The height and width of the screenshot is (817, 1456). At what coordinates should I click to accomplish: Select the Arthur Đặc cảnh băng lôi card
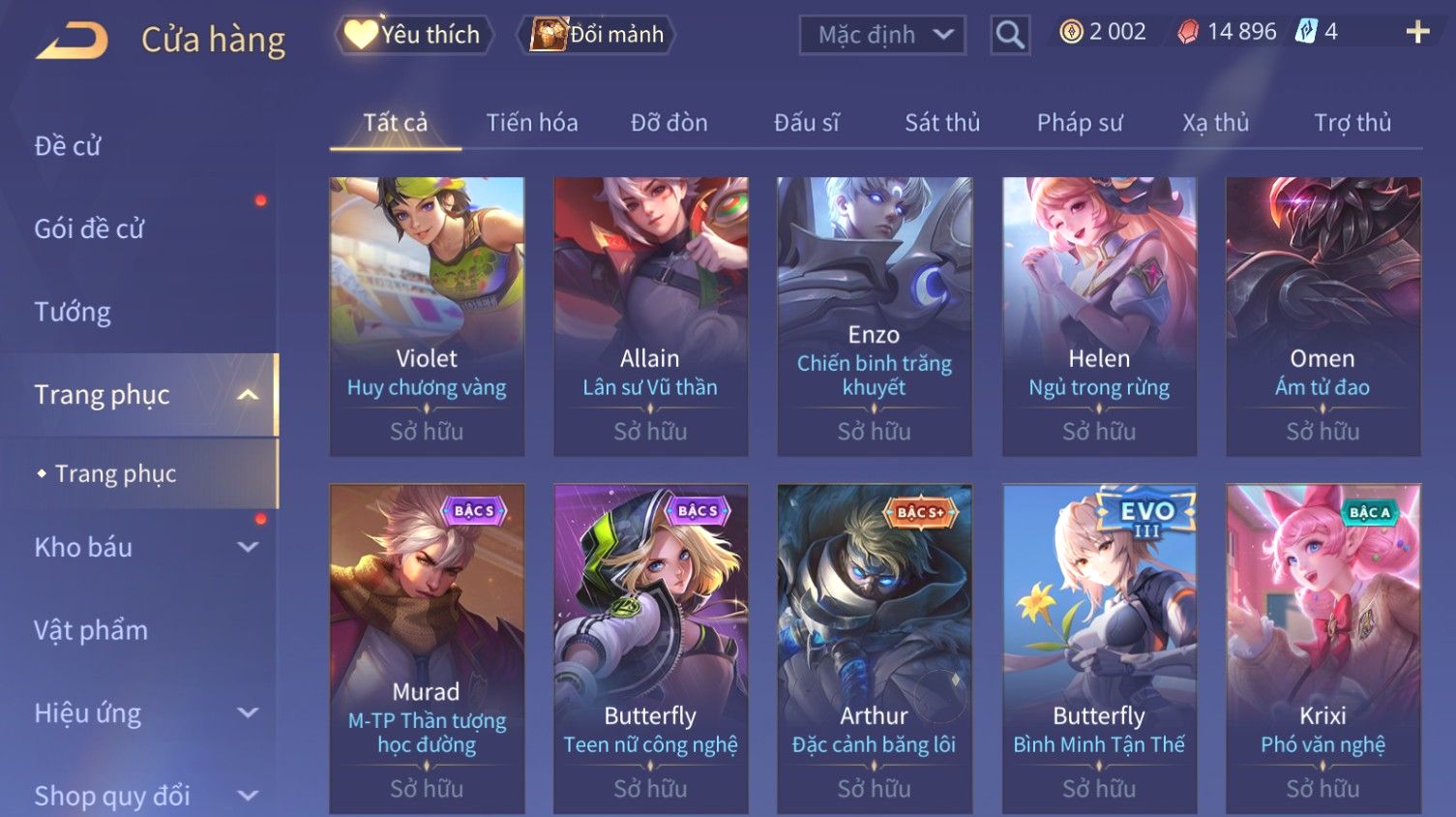tap(875, 649)
